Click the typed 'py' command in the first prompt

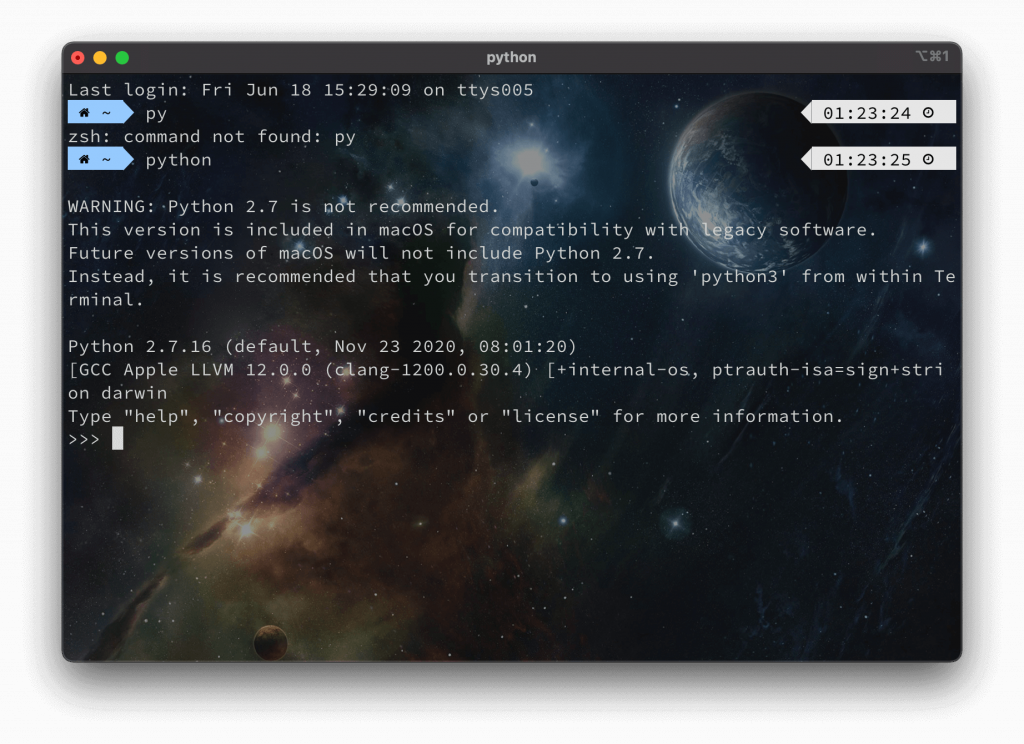156,114
